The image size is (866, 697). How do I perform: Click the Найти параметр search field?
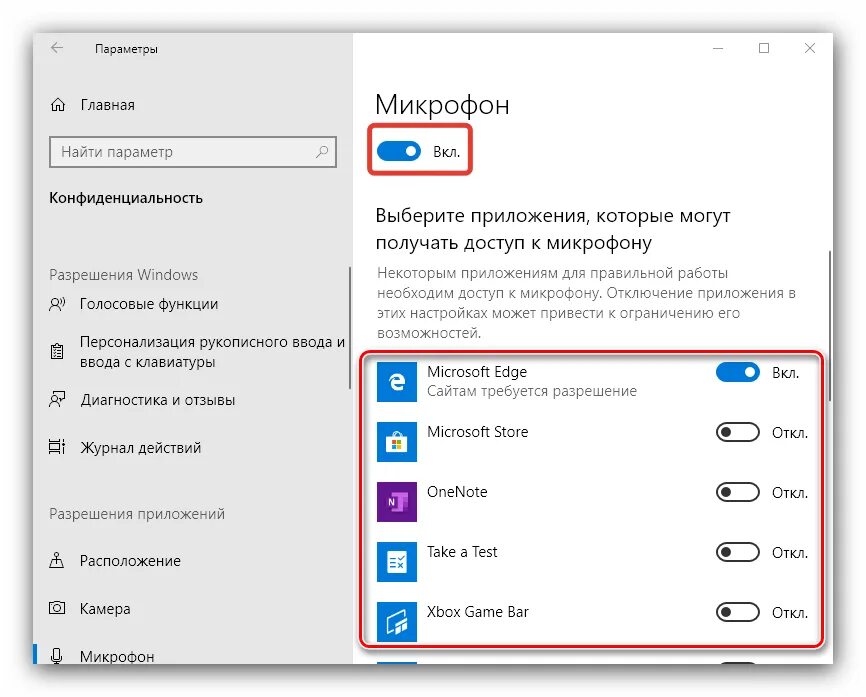193,152
